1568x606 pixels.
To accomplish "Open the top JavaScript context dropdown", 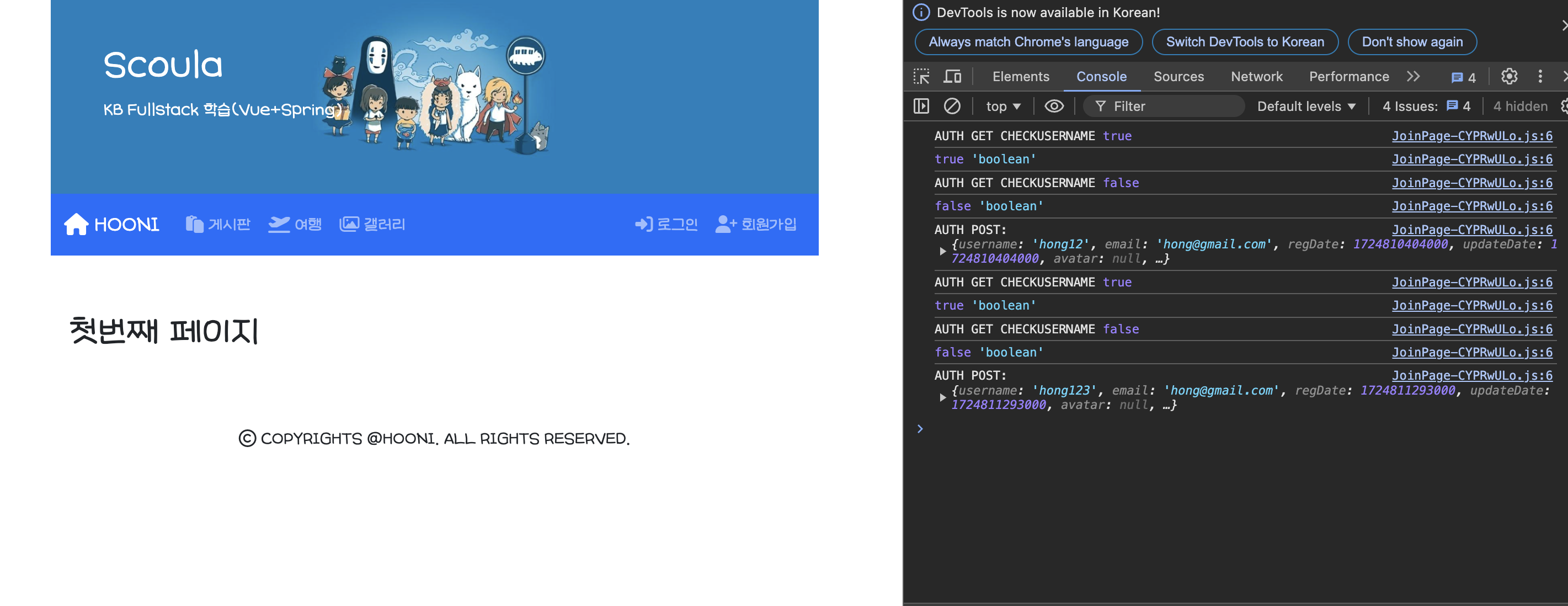I will (1002, 107).
